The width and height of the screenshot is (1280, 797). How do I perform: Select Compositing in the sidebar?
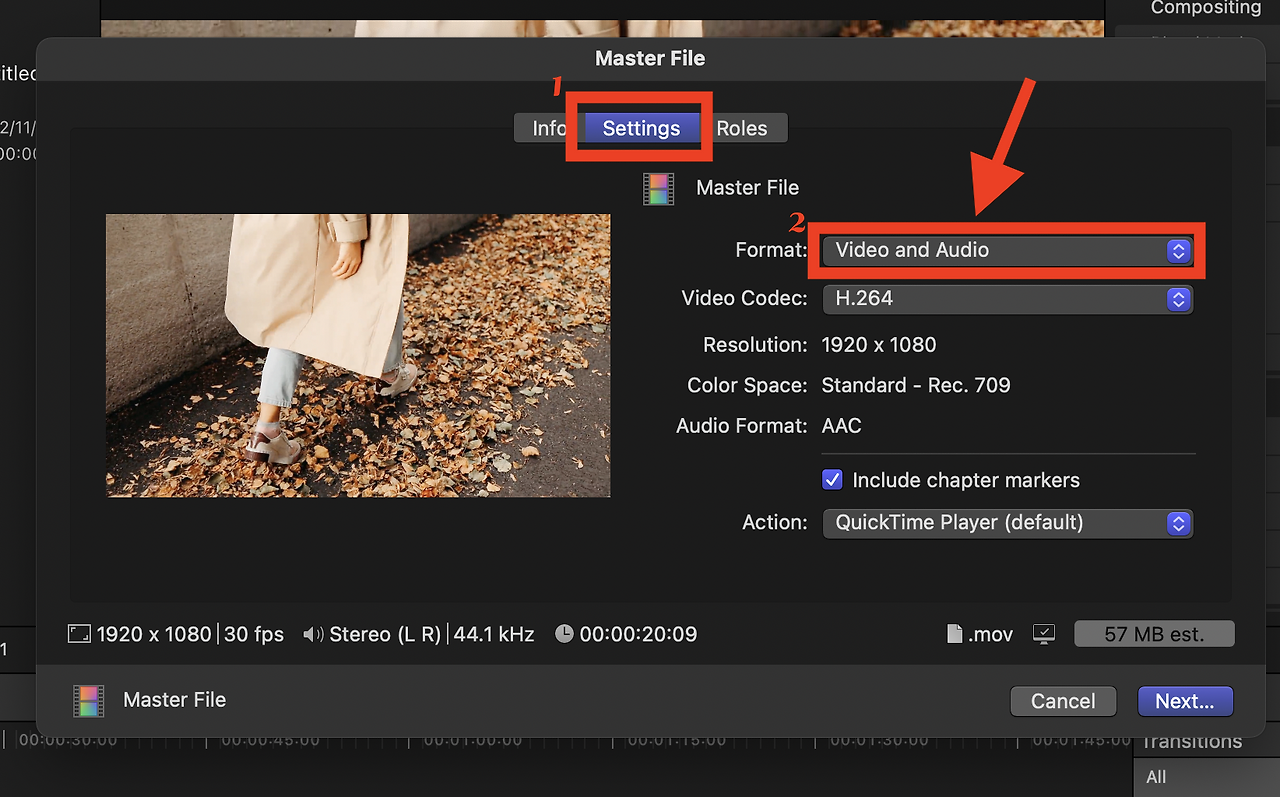[x=1207, y=9]
